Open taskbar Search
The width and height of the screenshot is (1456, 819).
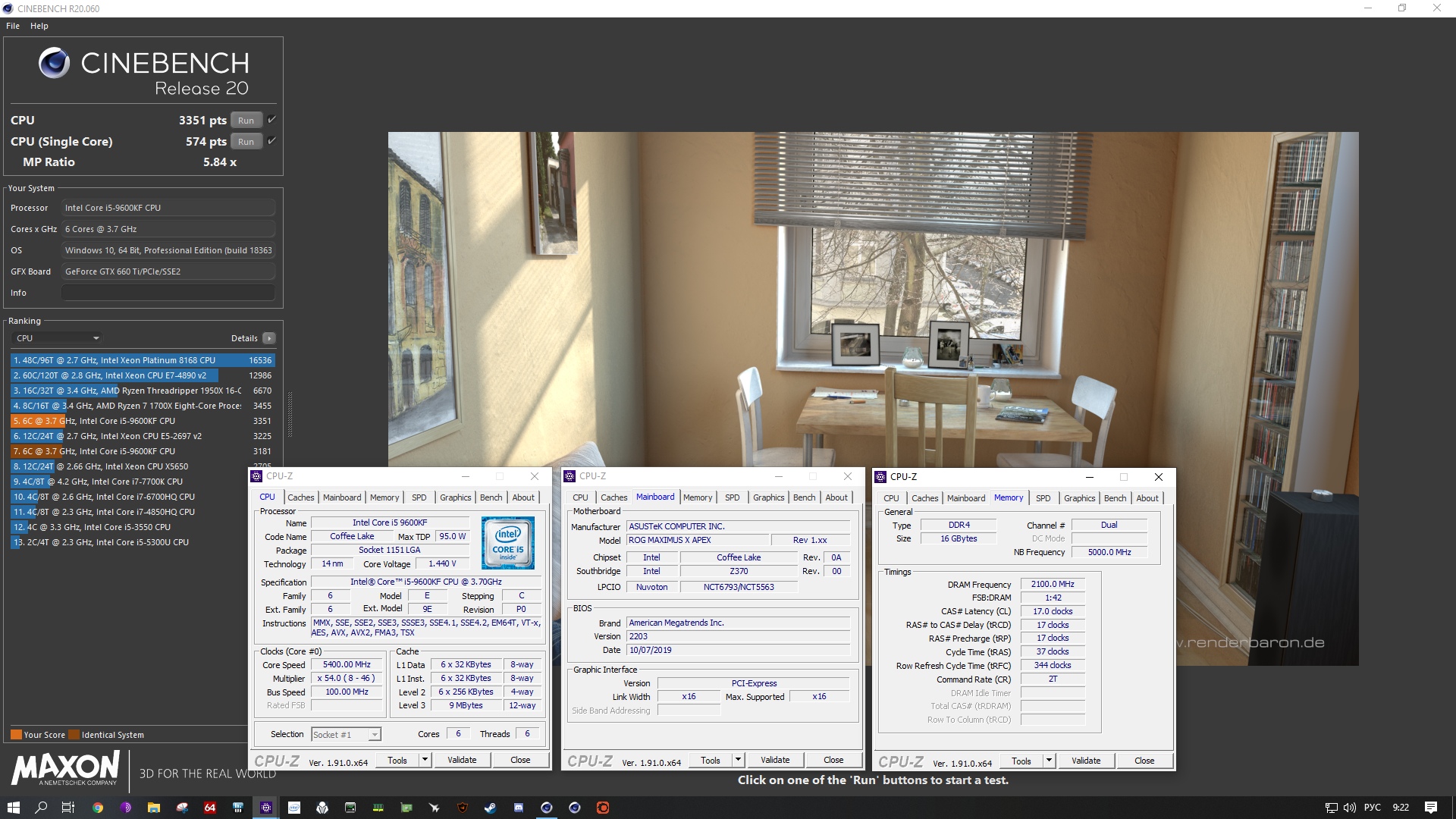pos(41,808)
